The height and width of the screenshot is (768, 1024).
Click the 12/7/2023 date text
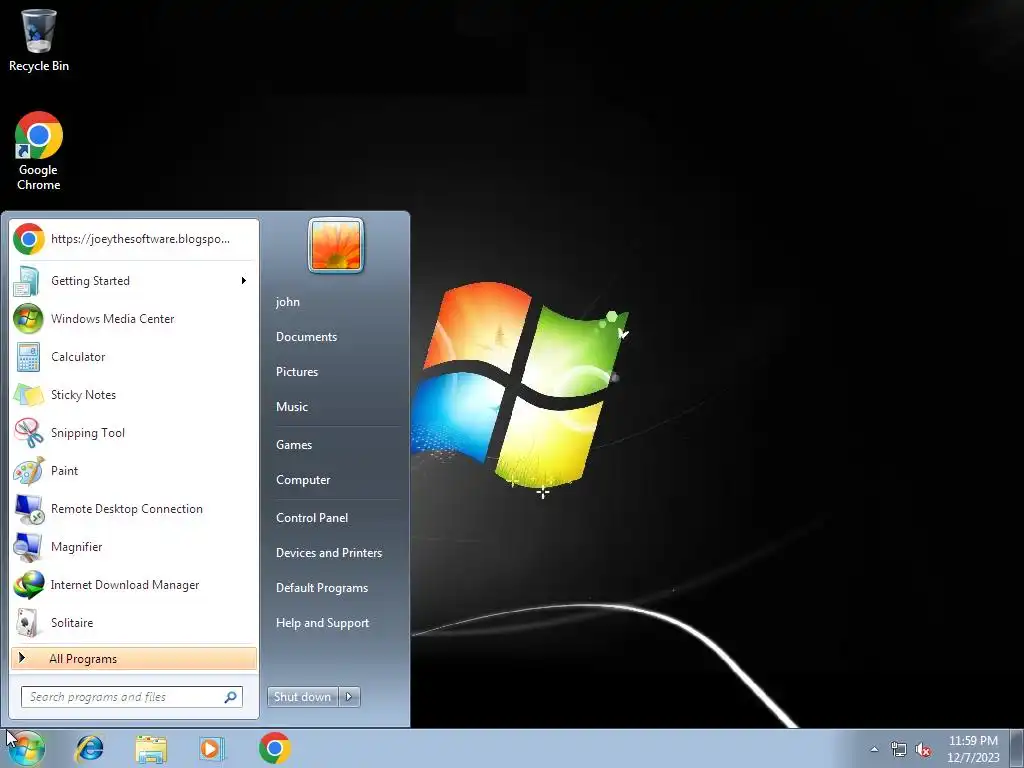click(973, 758)
